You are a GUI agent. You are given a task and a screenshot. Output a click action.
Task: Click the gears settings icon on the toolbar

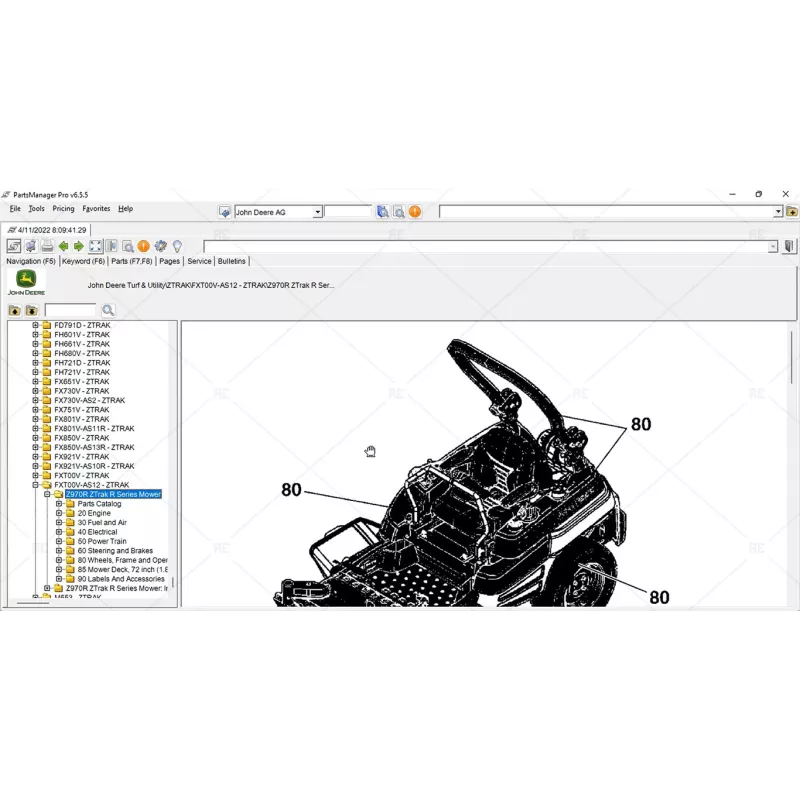(x=160, y=246)
